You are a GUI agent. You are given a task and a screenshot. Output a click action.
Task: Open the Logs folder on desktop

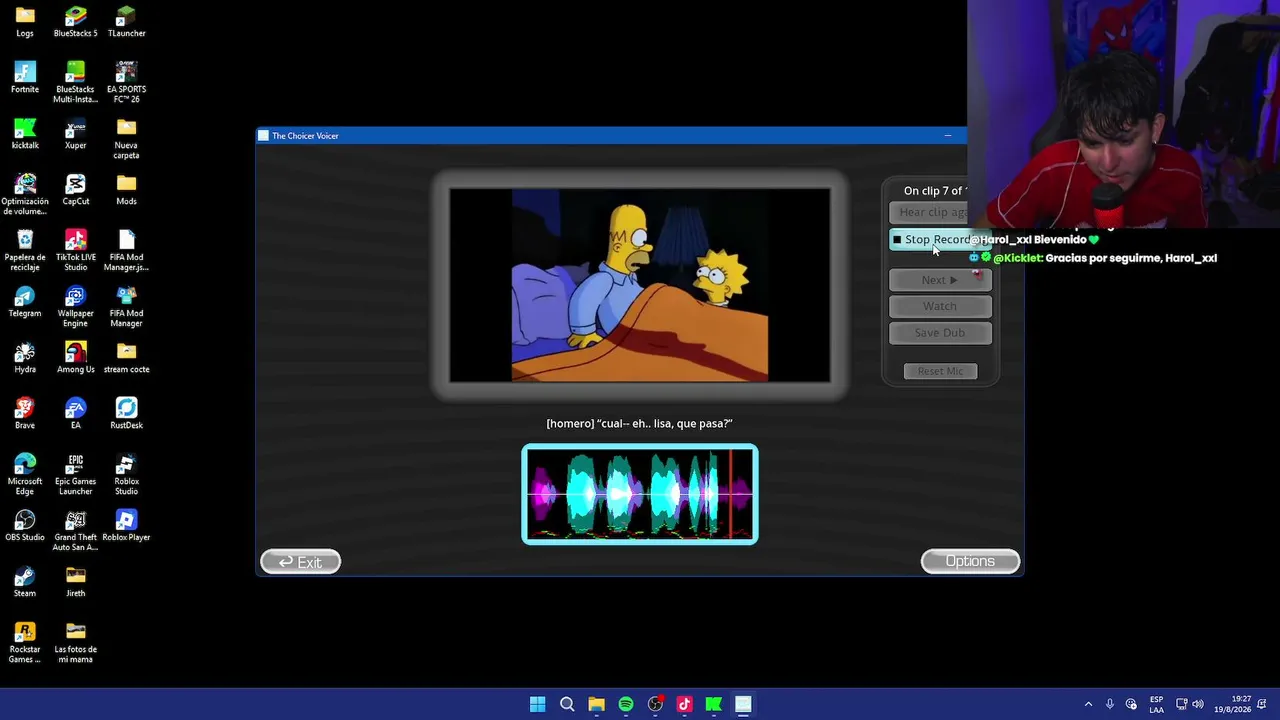[25, 22]
